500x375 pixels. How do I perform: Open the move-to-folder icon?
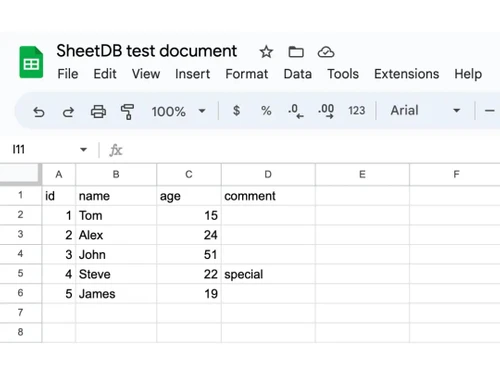tap(296, 52)
